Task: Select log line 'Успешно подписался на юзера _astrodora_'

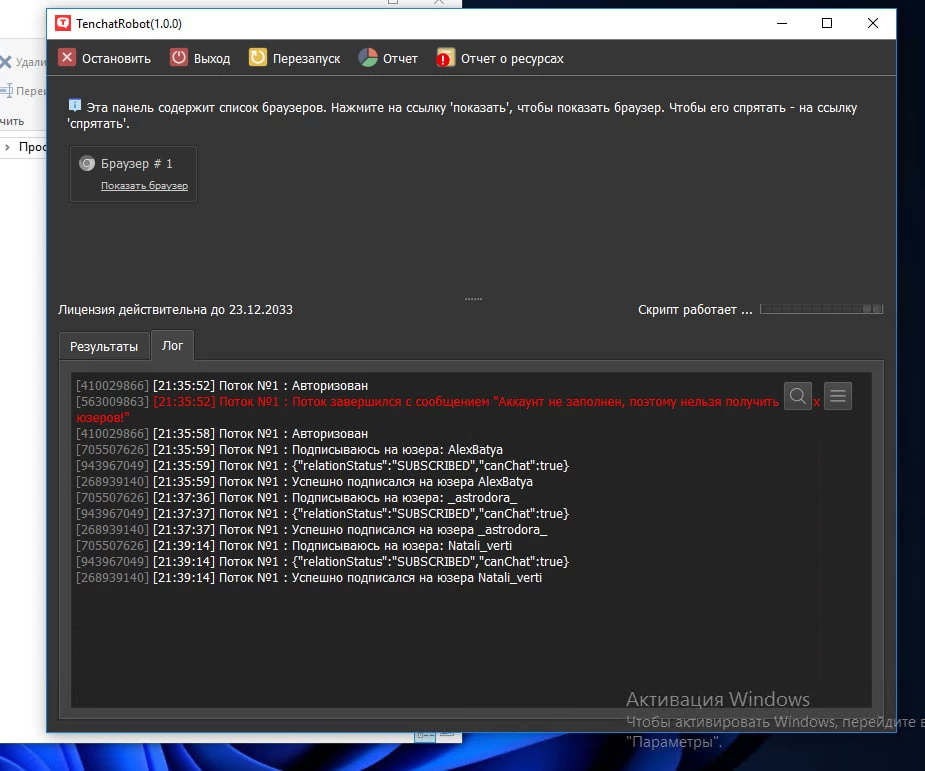Action: (x=311, y=530)
